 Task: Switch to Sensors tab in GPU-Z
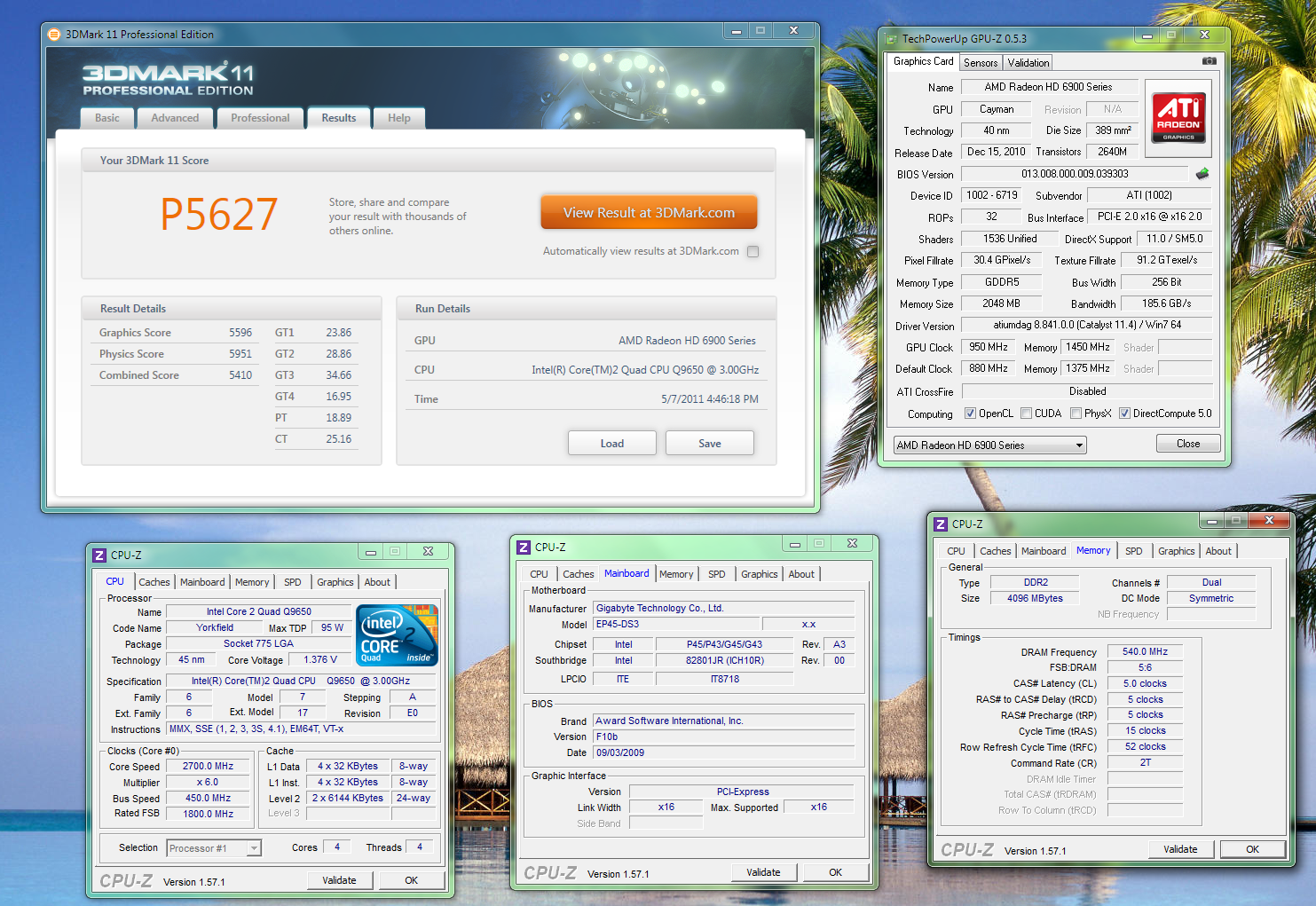tap(981, 62)
